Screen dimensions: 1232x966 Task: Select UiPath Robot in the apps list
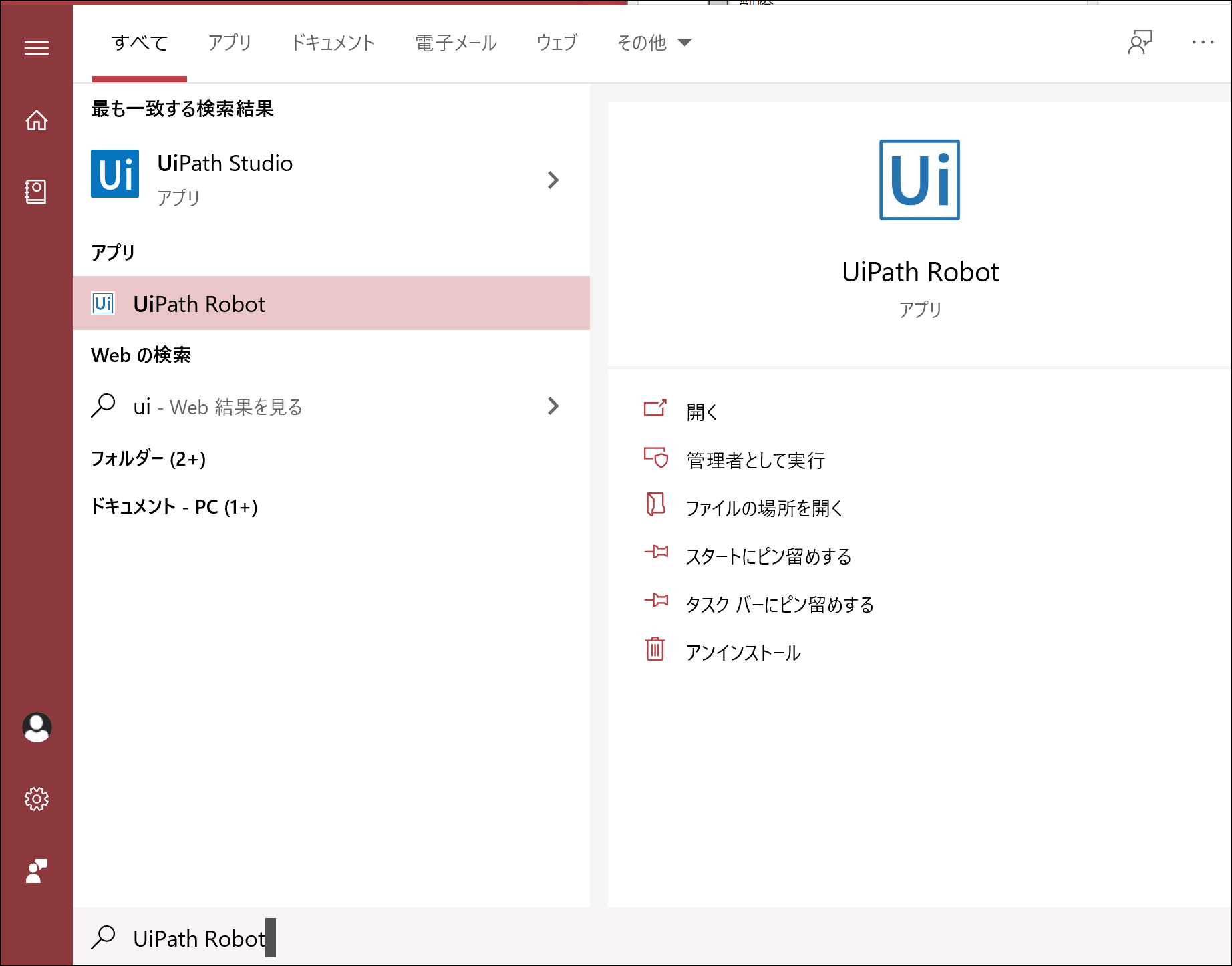click(x=331, y=303)
